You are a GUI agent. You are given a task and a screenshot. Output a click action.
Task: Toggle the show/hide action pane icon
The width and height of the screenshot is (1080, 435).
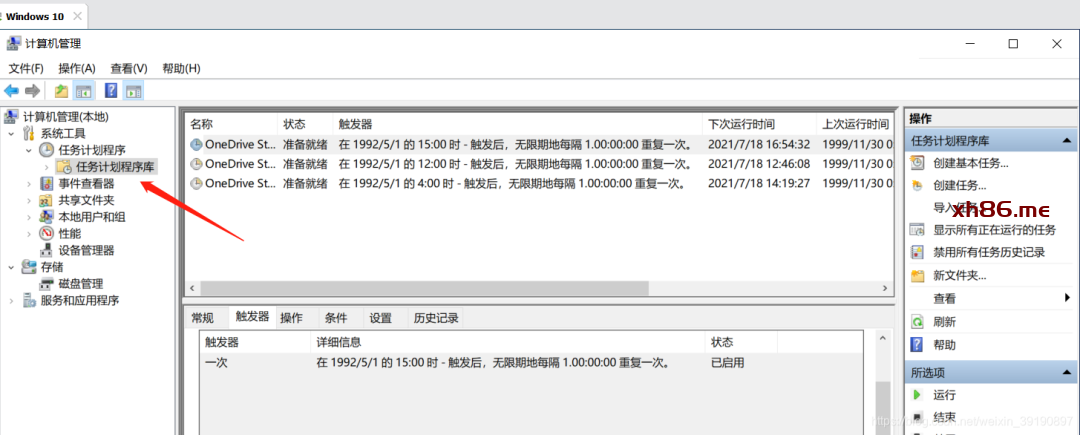click(x=134, y=91)
